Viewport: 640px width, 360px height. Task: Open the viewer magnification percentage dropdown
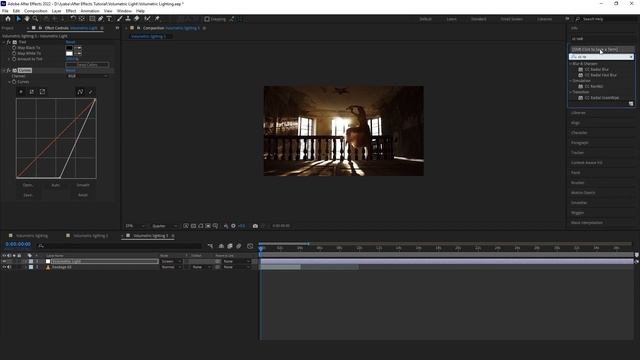coord(135,226)
